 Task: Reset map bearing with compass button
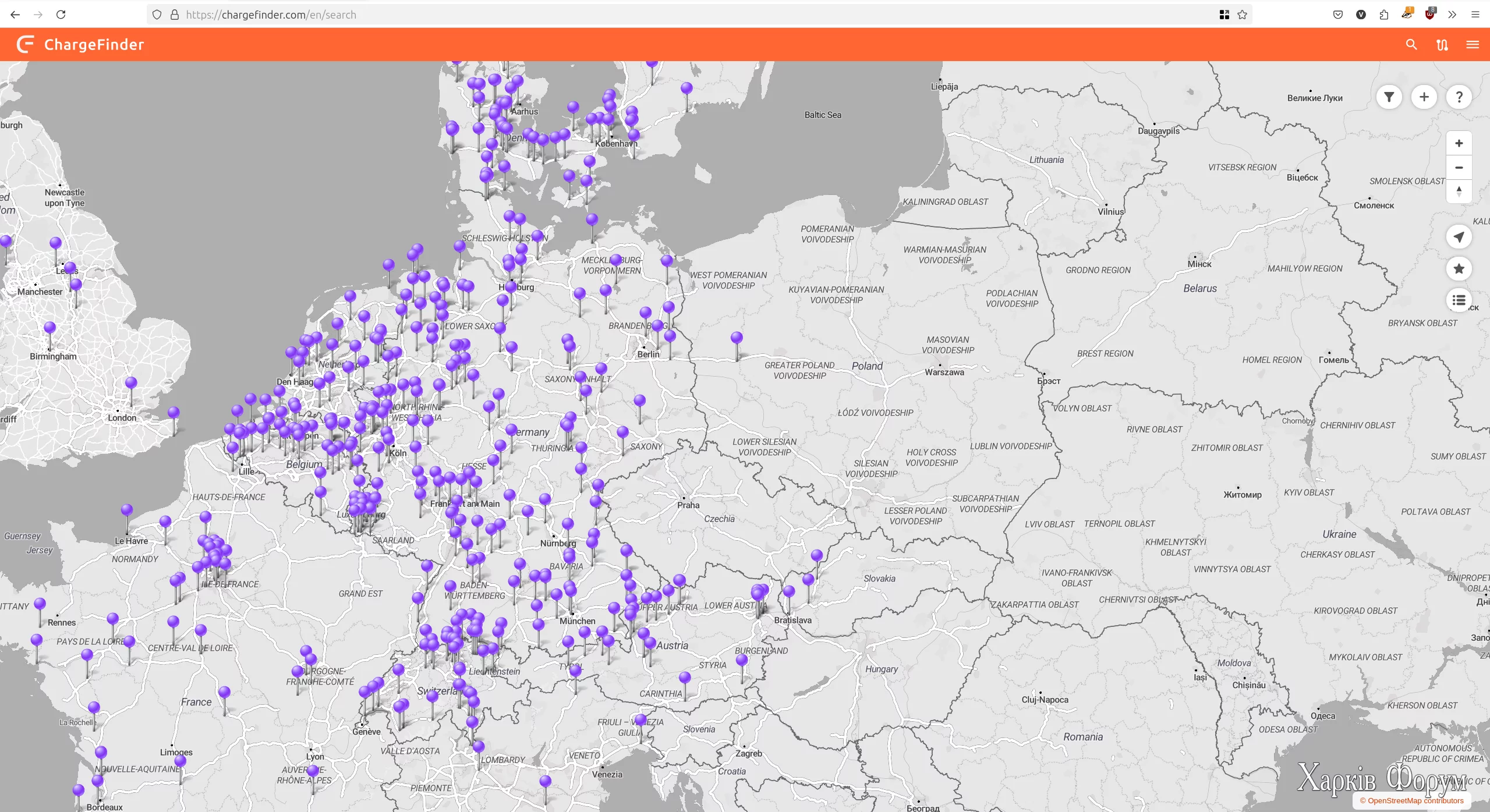coord(1459,191)
